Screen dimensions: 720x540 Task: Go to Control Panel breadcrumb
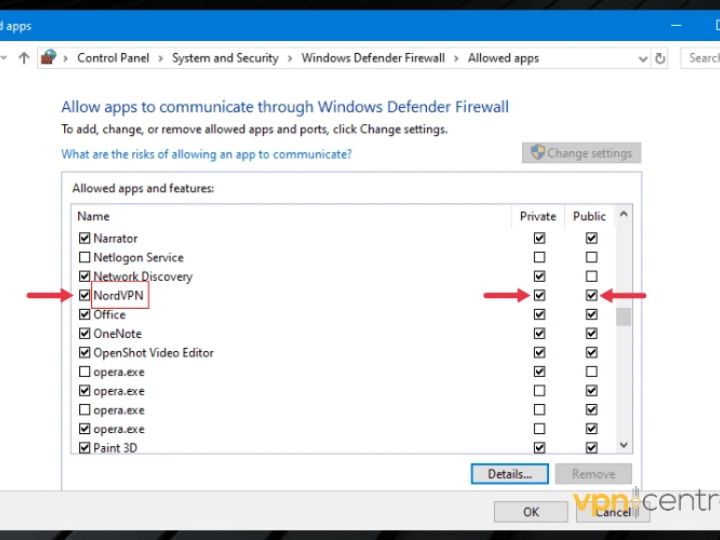113,58
